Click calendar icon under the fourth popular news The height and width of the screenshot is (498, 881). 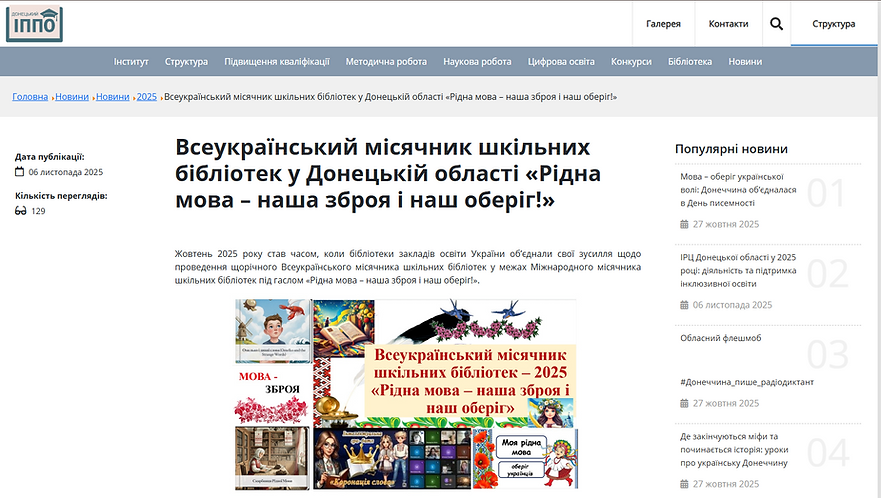pyautogui.click(x=684, y=484)
